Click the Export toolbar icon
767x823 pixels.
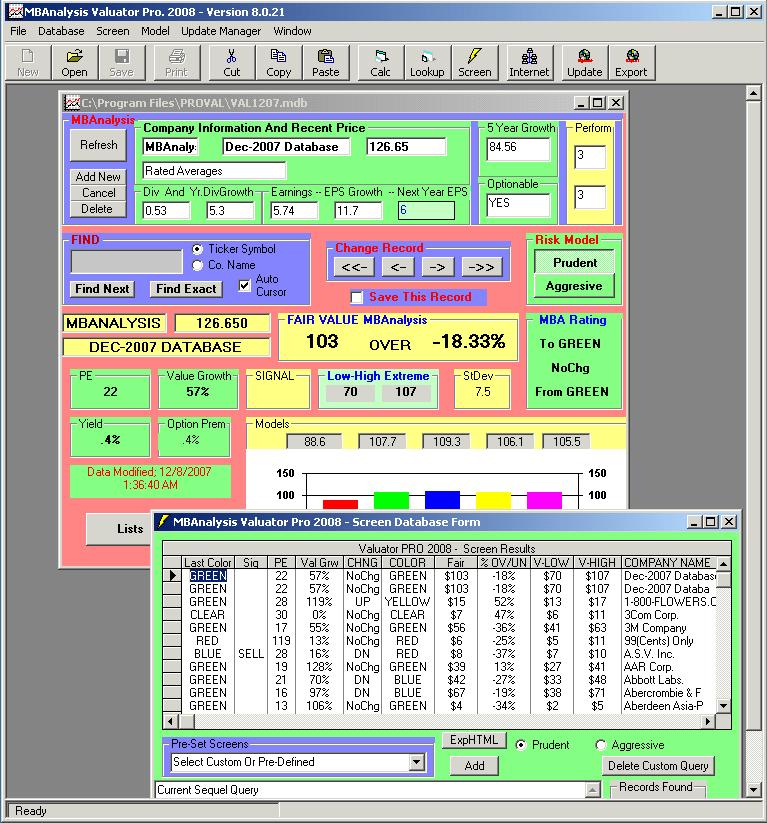pos(631,62)
